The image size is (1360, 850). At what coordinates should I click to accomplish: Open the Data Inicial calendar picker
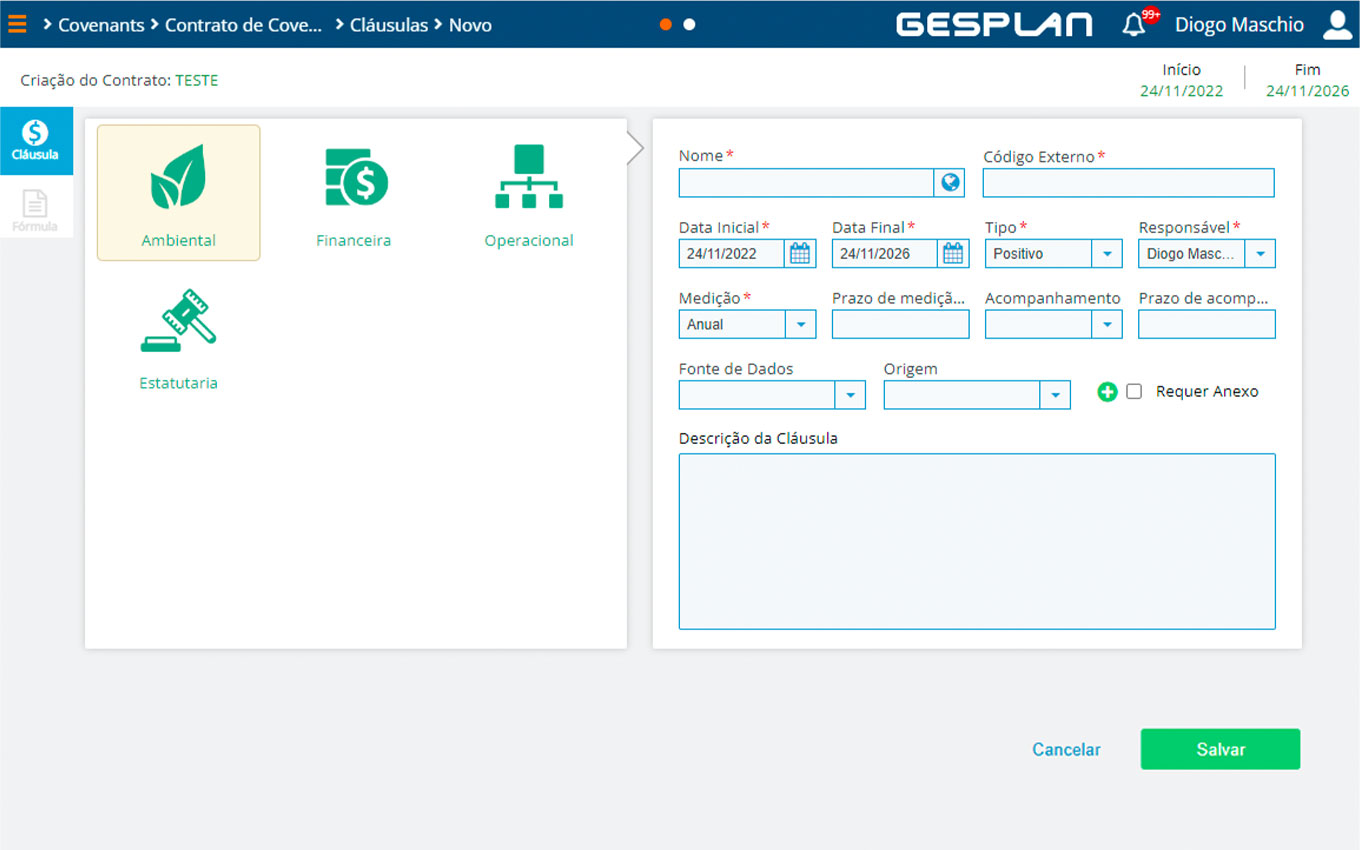coord(800,254)
